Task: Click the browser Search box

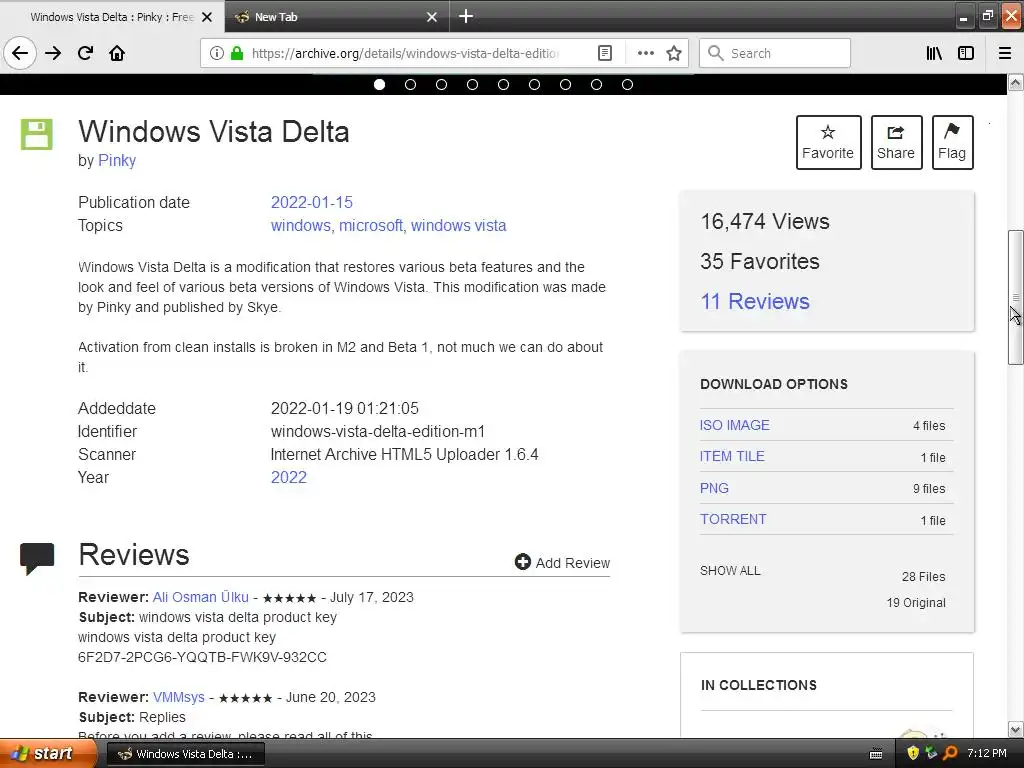Action: tap(775, 53)
